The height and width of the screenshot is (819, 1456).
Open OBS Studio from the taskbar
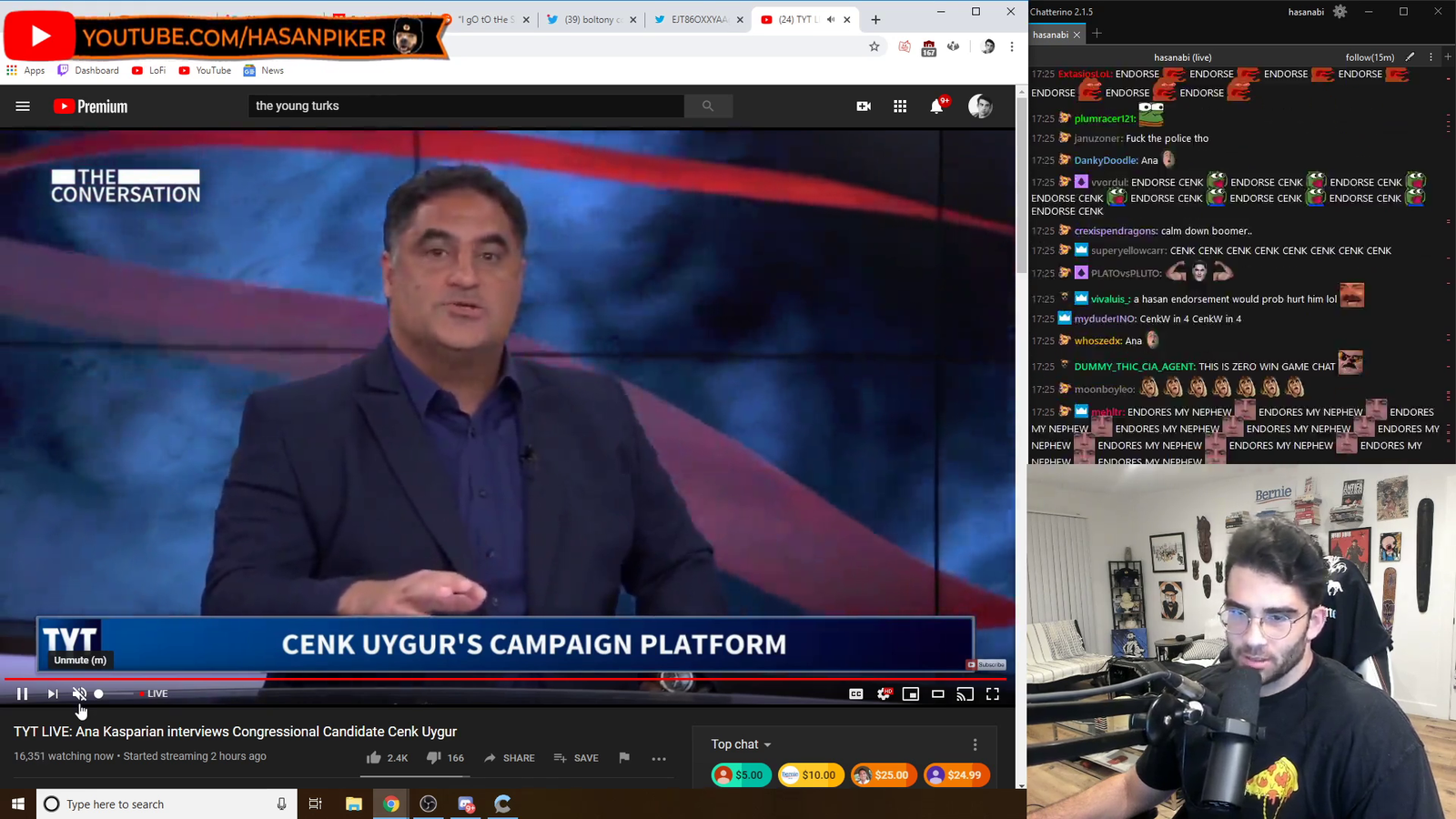click(x=429, y=804)
